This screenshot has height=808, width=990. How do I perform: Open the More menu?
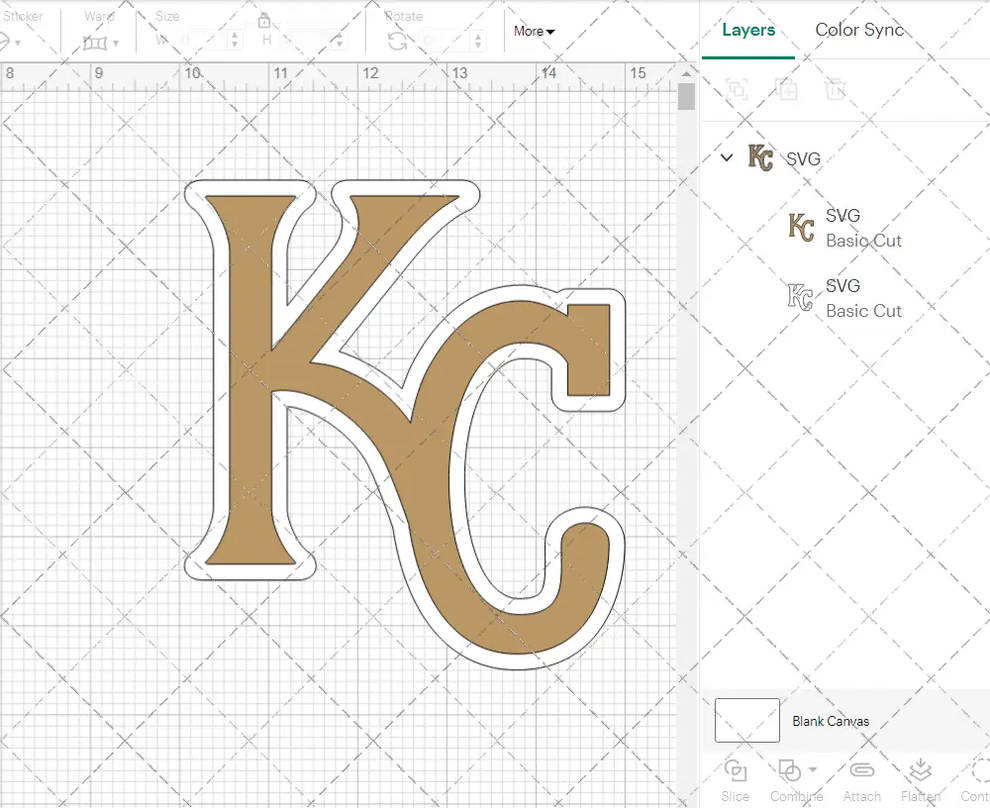click(533, 31)
